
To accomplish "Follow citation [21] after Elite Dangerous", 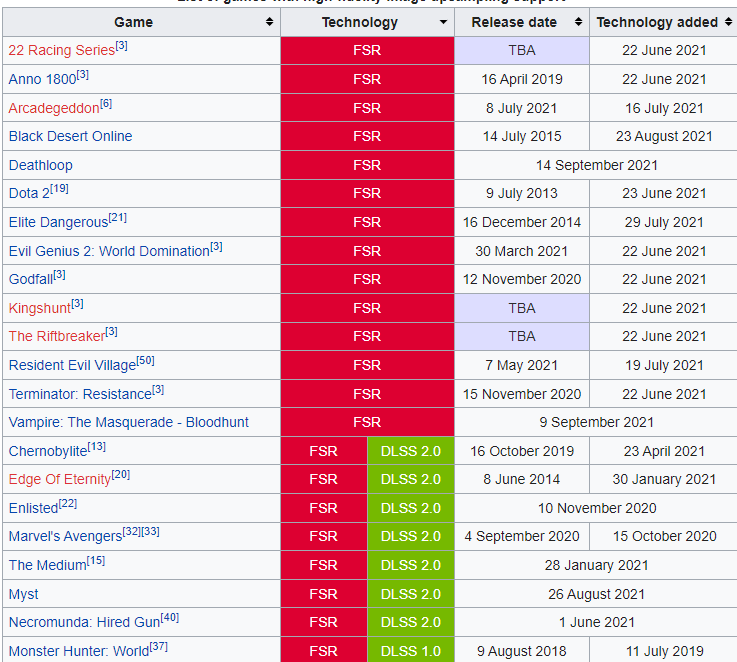I will point(118,218).
